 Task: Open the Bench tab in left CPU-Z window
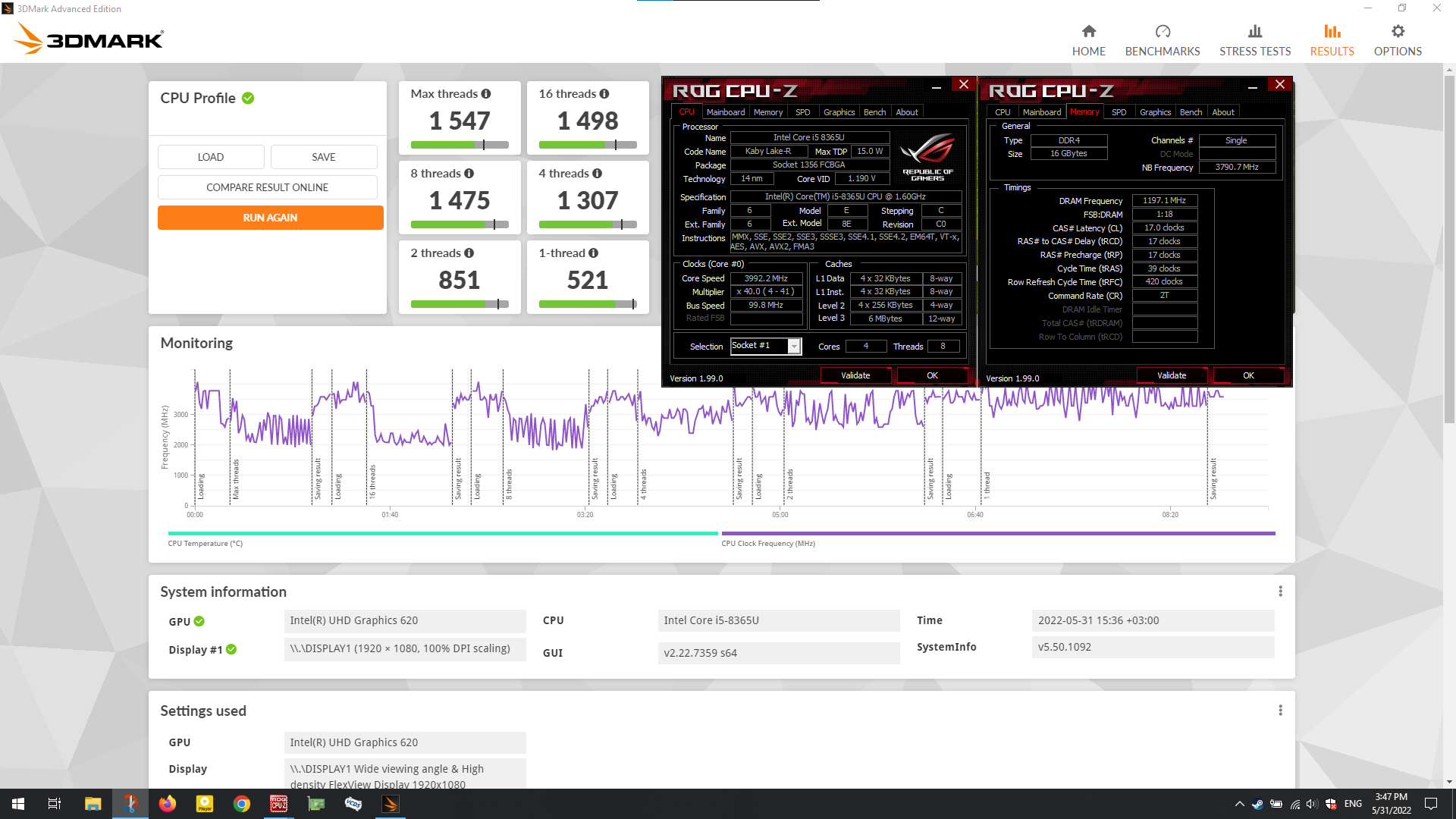pos(874,112)
